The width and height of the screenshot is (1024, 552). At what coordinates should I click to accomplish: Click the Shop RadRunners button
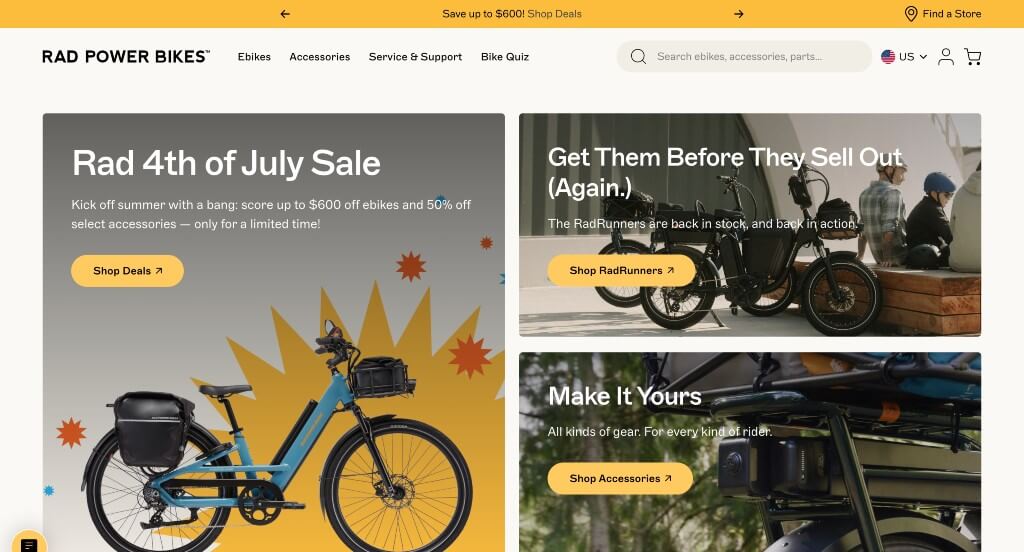pyautogui.click(x=621, y=270)
